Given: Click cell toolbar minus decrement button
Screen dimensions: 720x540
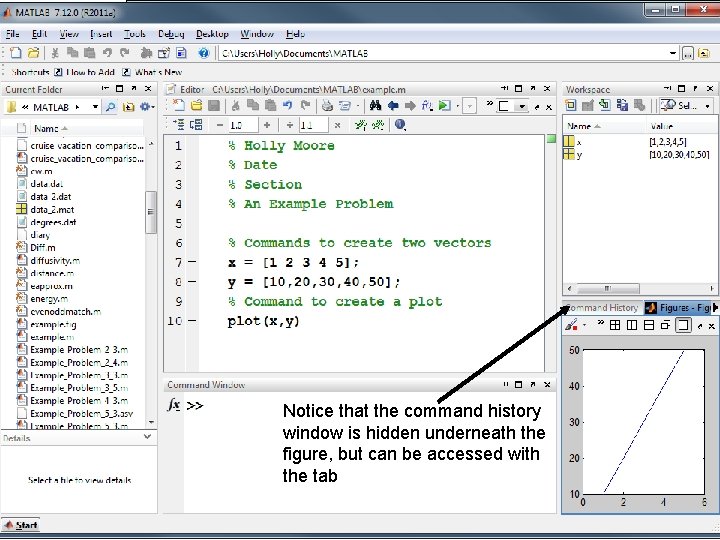Looking at the screenshot, I should coord(220,125).
